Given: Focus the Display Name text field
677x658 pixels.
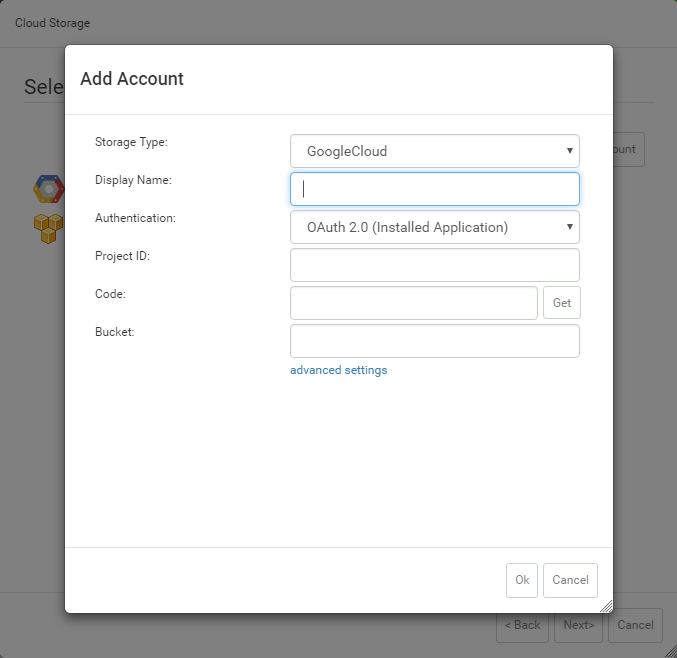Looking at the screenshot, I should (x=434, y=189).
